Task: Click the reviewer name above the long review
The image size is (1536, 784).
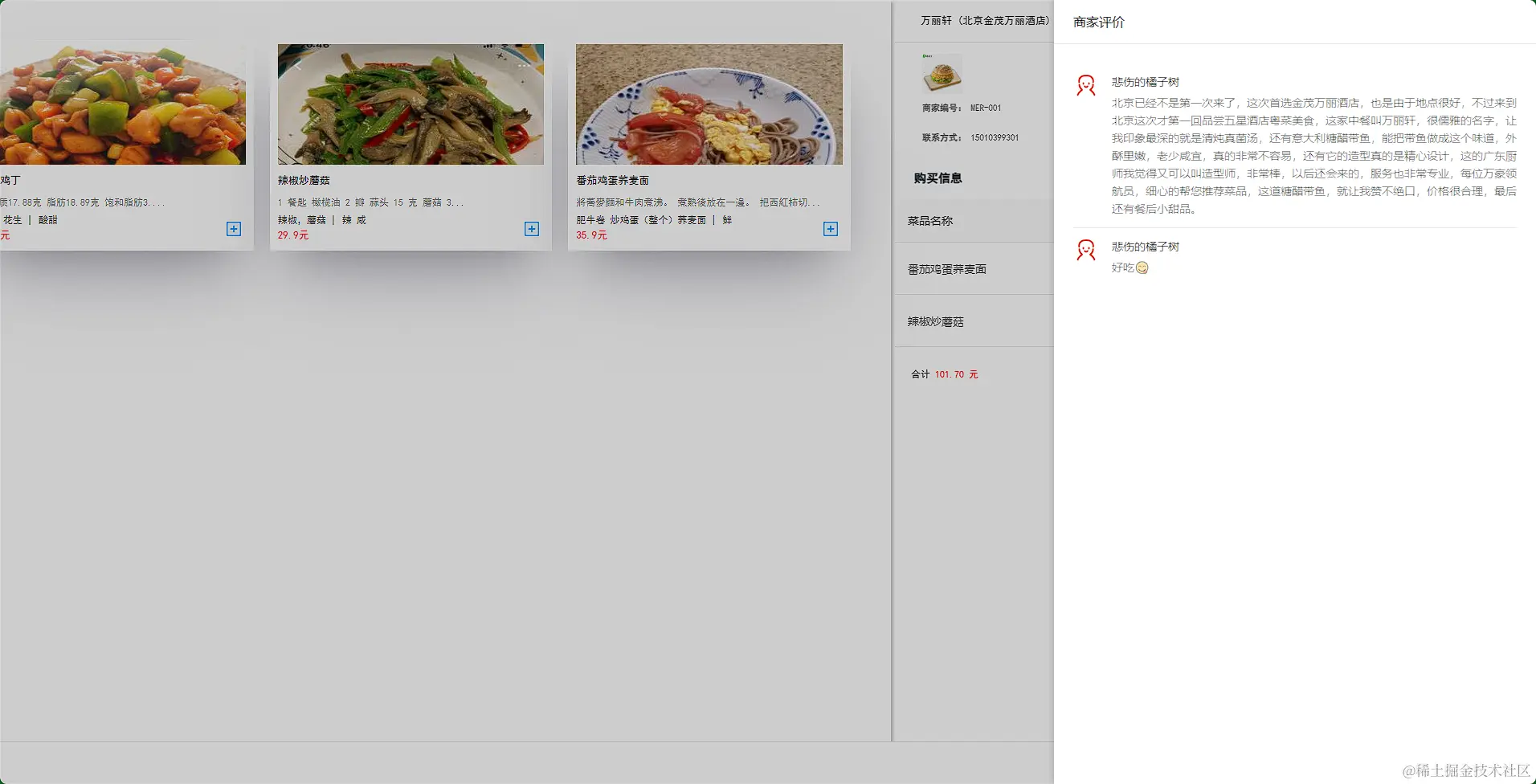Action: pyautogui.click(x=1146, y=82)
